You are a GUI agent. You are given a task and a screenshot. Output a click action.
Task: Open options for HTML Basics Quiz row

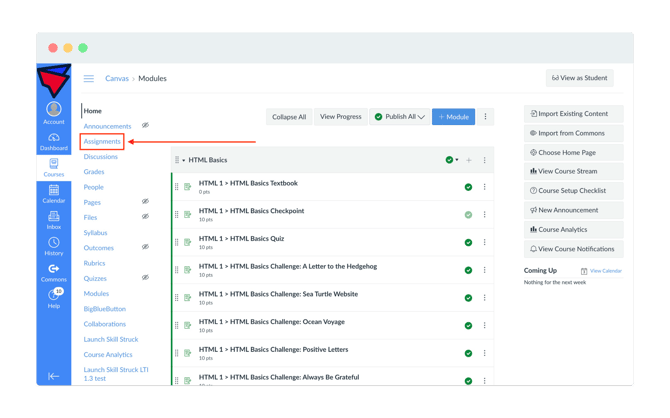(x=485, y=242)
